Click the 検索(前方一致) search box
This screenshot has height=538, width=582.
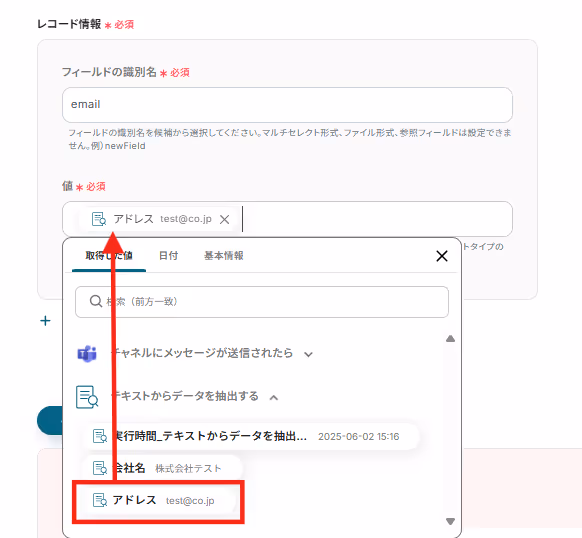pyautogui.click(x=262, y=301)
